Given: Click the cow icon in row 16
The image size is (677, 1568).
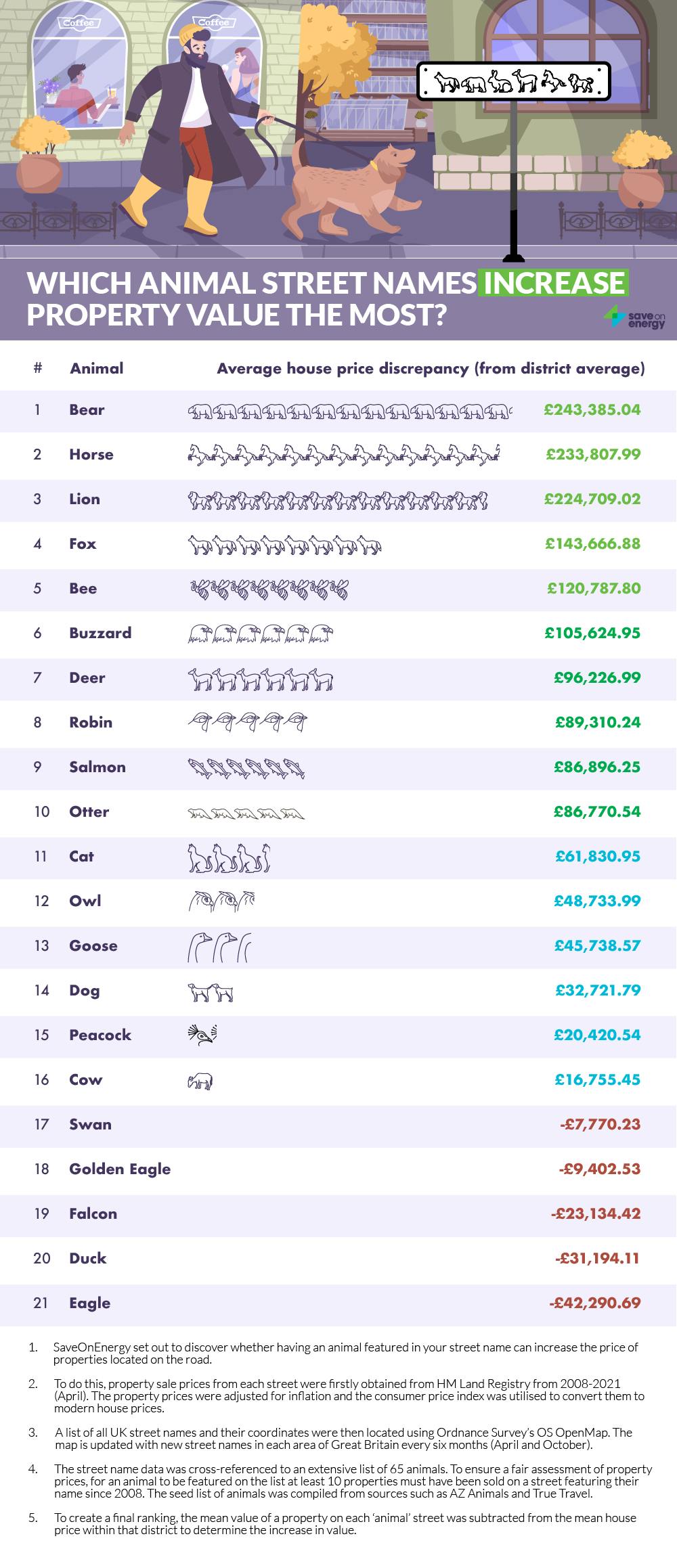Looking at the screenshot, I should pyautogui.click(x=200, y=1080).
